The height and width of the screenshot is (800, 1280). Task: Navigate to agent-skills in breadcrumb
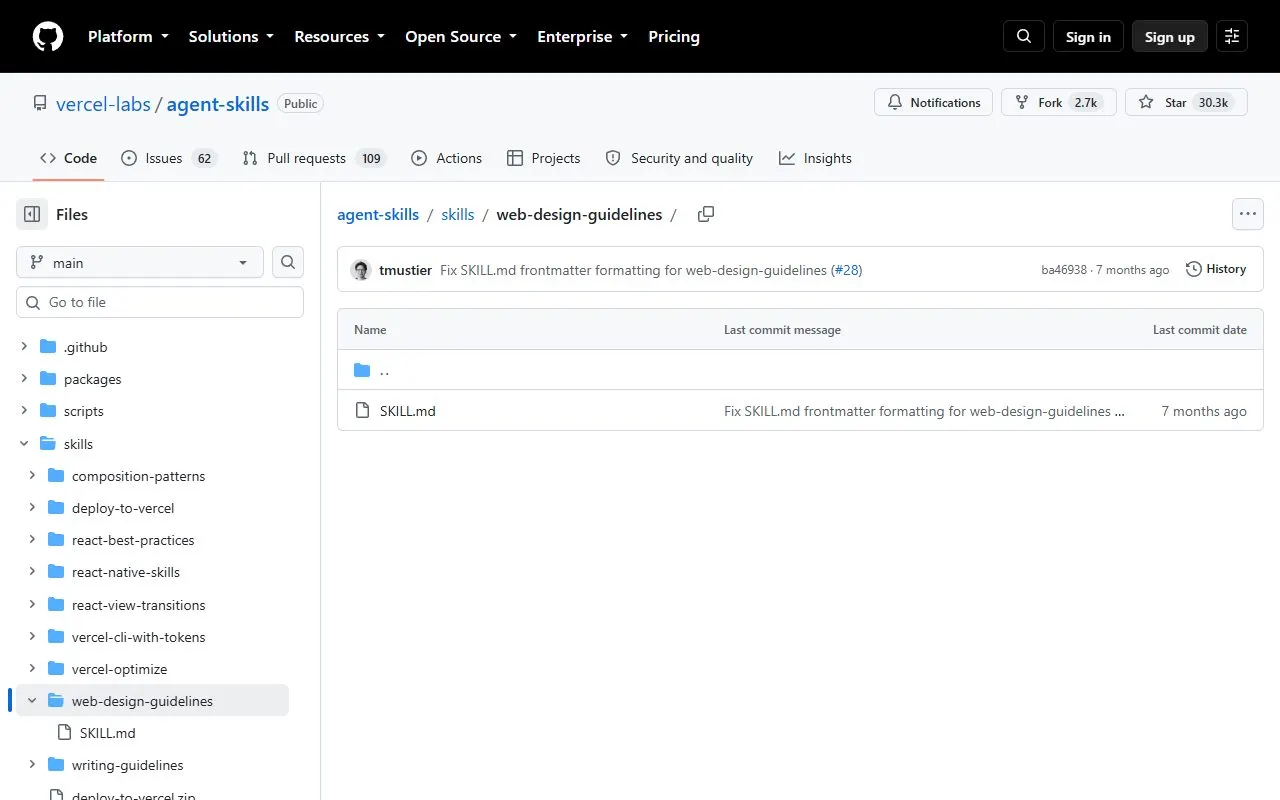pos(378,214)
